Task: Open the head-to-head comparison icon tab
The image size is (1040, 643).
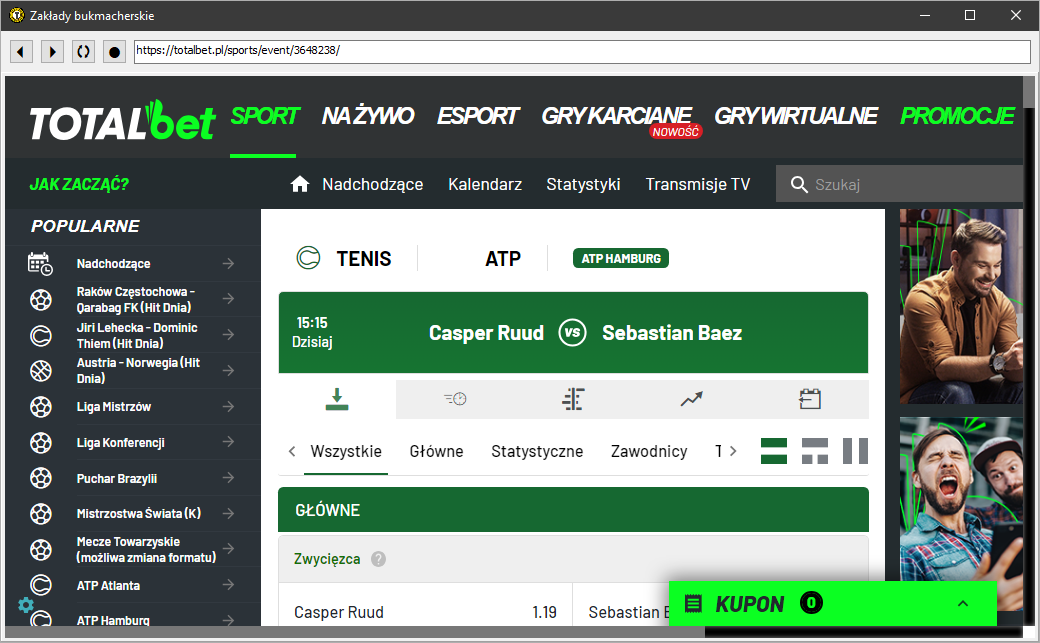Action: (572, 400)
